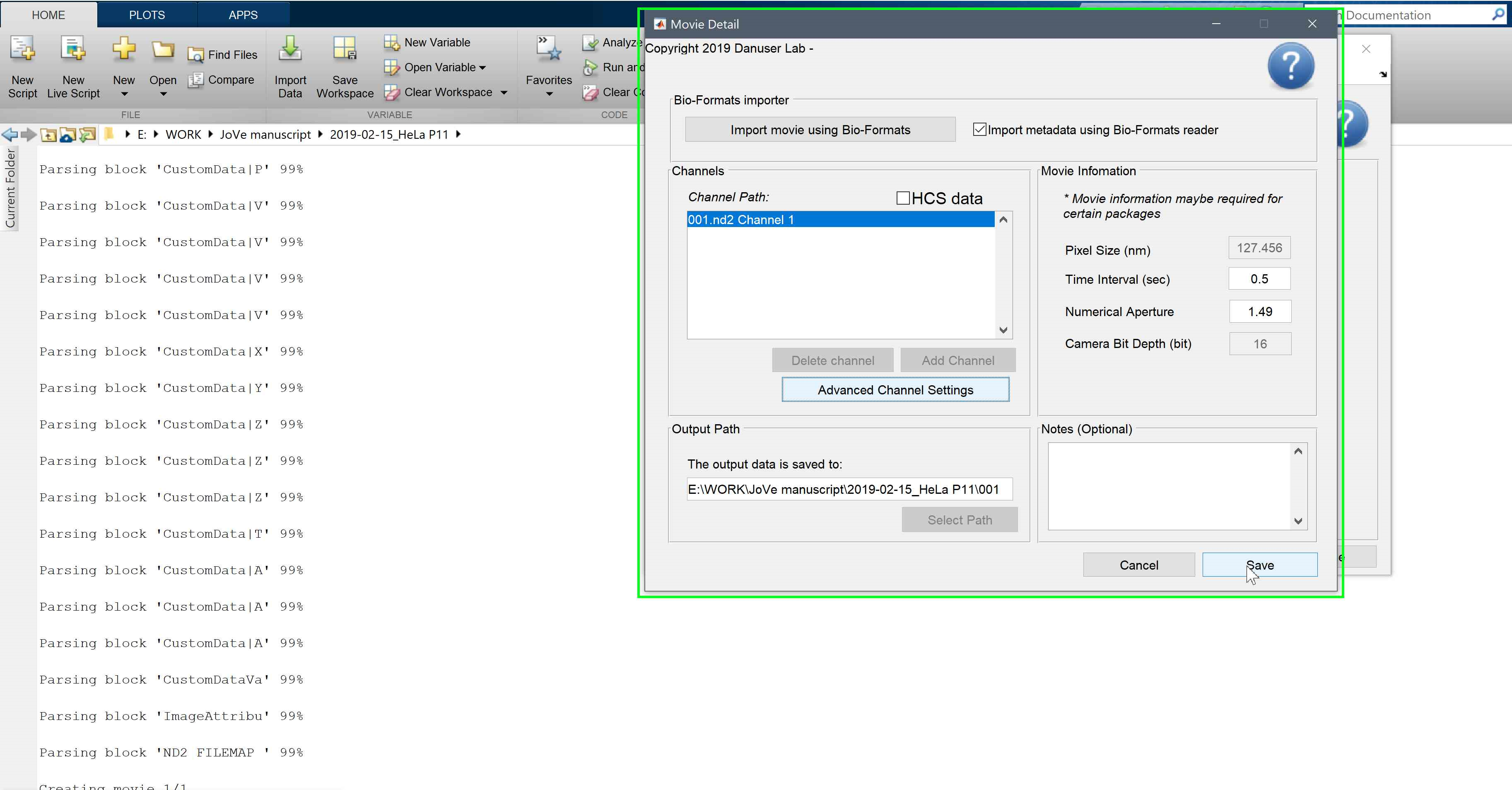The height and width of the screenshot is (790, 1512).
Task: Click the Compare files icon
Action: click(195, 80)
